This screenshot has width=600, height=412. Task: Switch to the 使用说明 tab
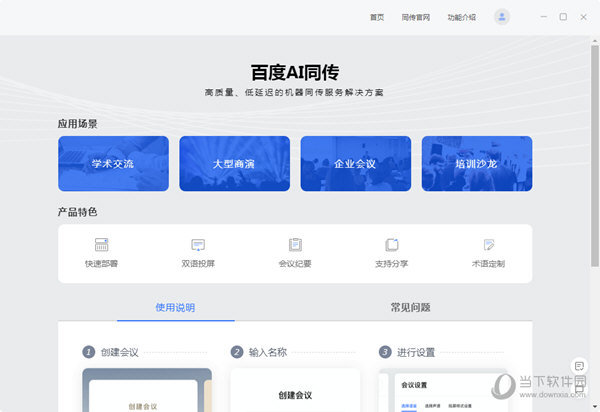(175, 307)
